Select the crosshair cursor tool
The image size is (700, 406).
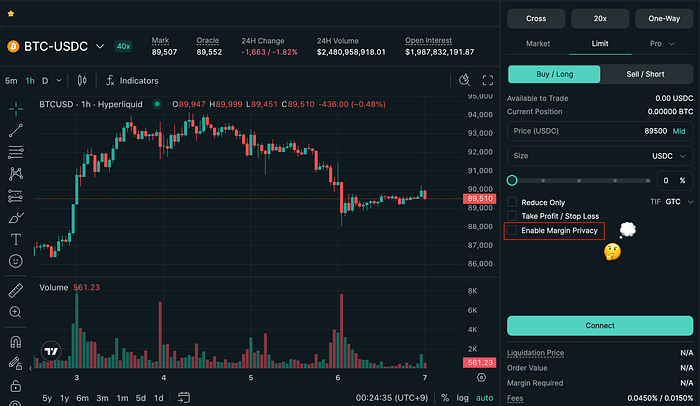[x=16, y=107]
